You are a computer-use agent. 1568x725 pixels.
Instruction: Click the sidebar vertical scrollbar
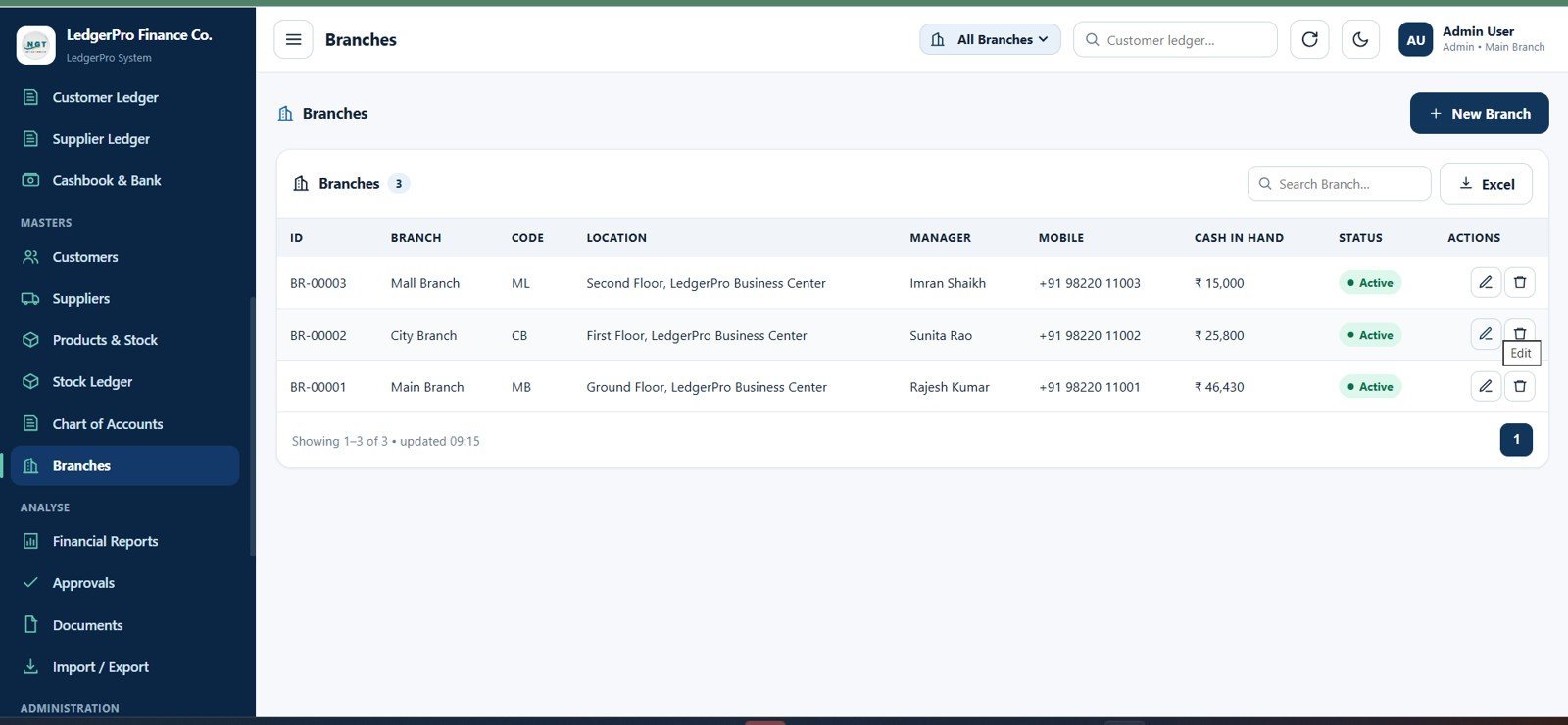[x=252, y=426]
